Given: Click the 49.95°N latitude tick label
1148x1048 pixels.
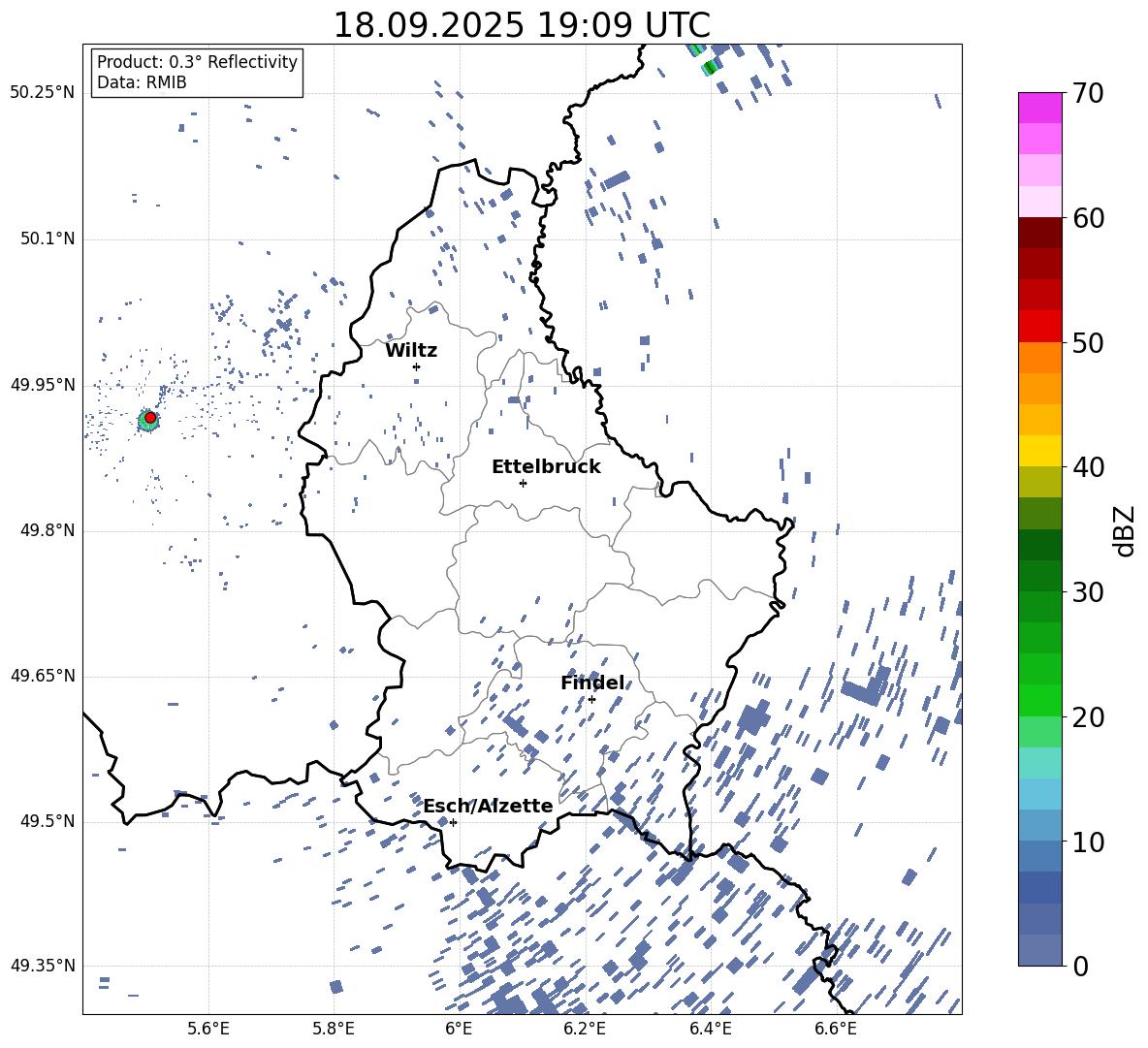Looking at the screenshot, I should [x=43, y=385].
